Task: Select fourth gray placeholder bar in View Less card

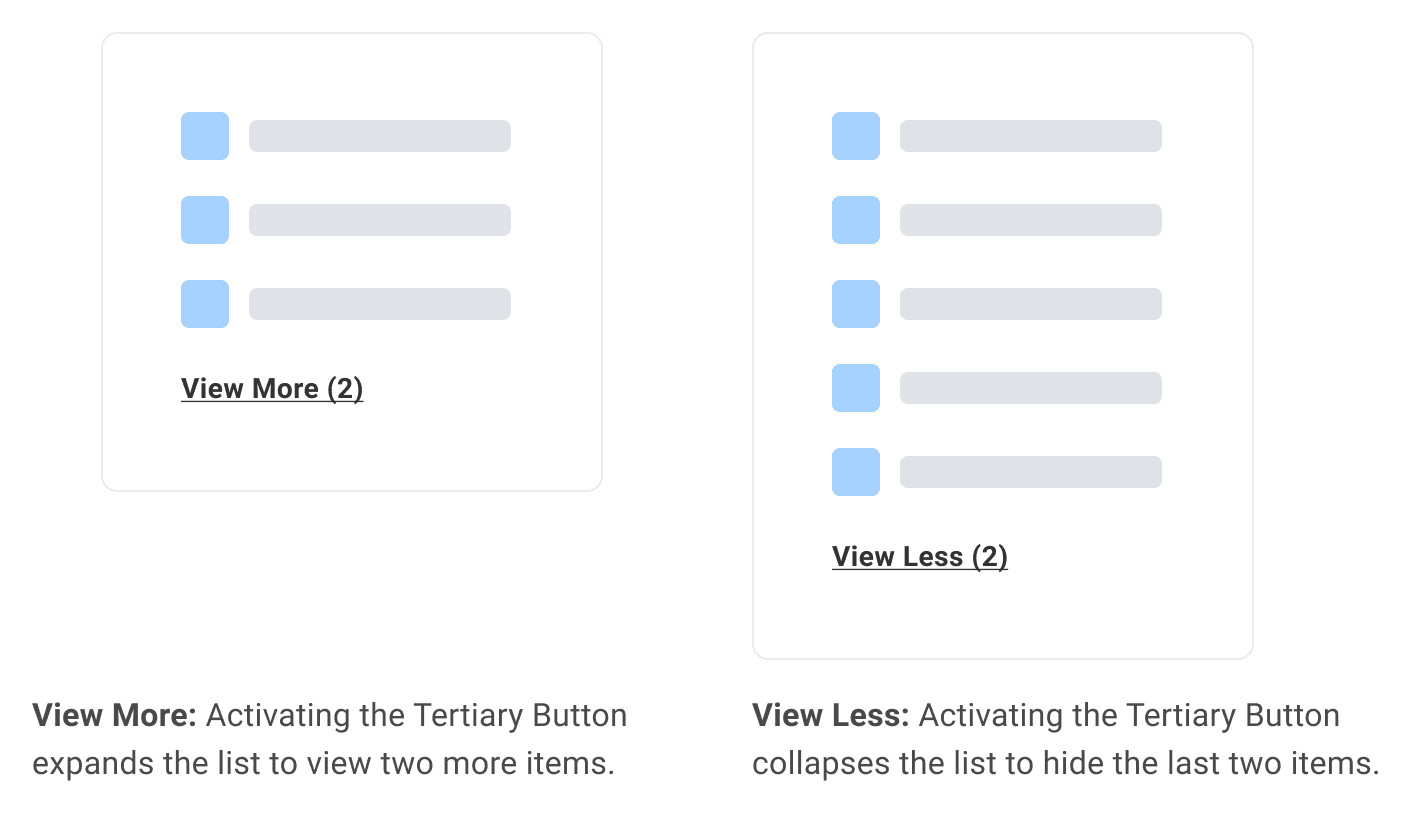Action: (1031, 388)
